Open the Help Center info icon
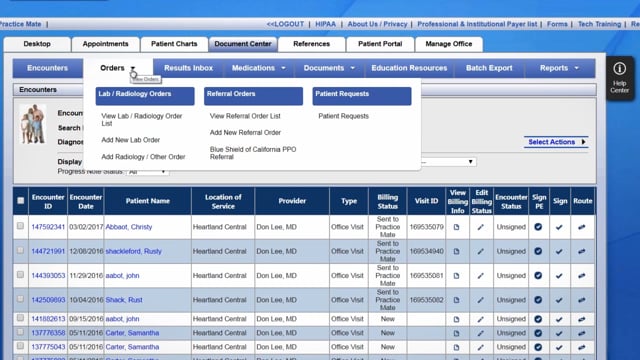 [619, 69]
